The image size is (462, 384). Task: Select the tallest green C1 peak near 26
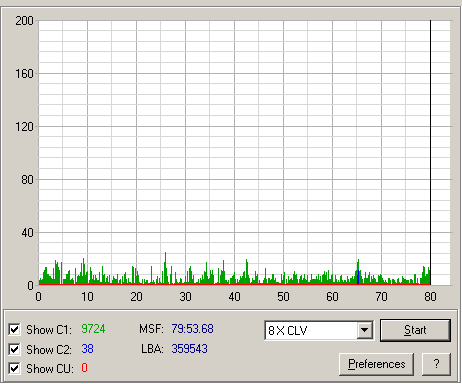[165, 268]
